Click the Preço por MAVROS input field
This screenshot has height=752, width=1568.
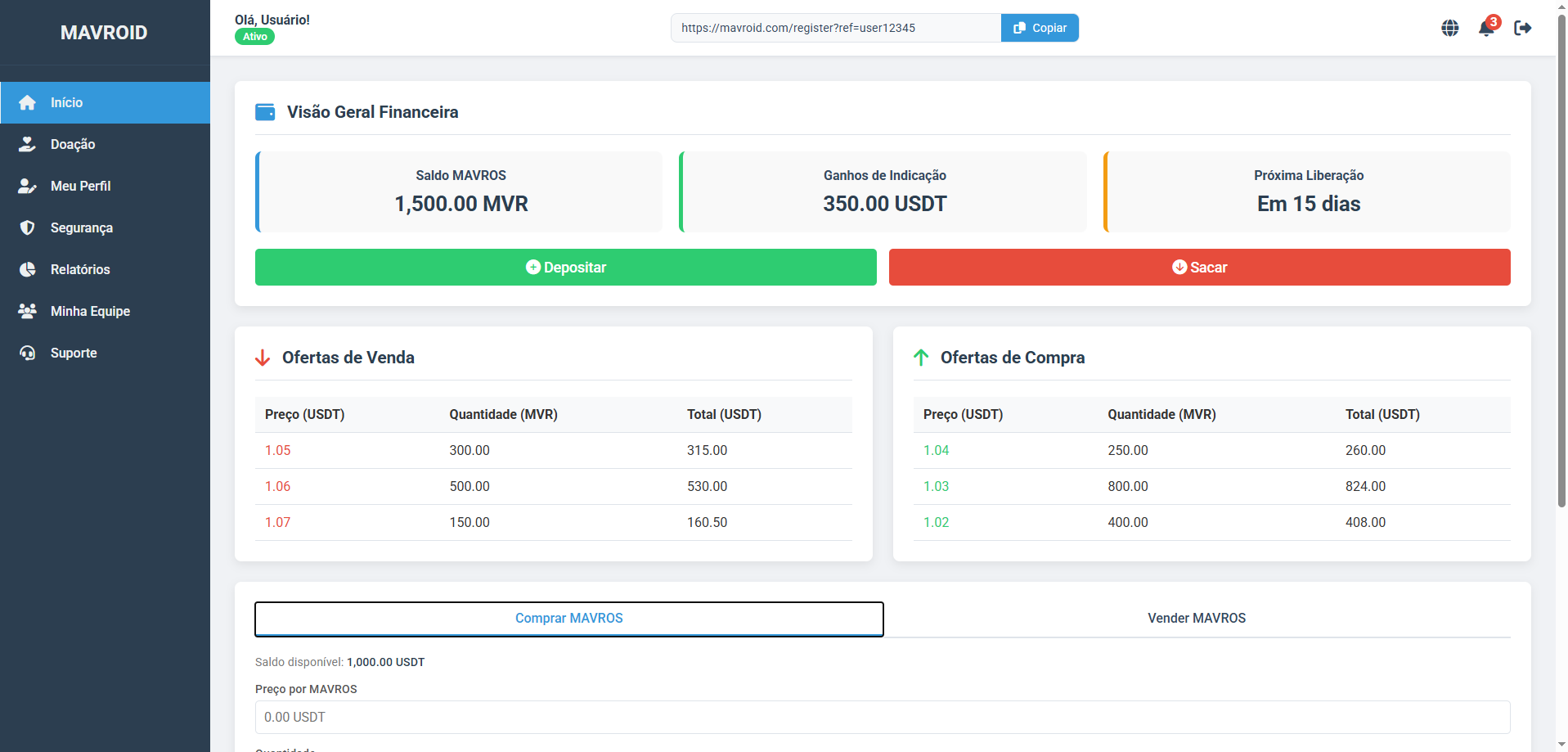[x=883, y=717]
